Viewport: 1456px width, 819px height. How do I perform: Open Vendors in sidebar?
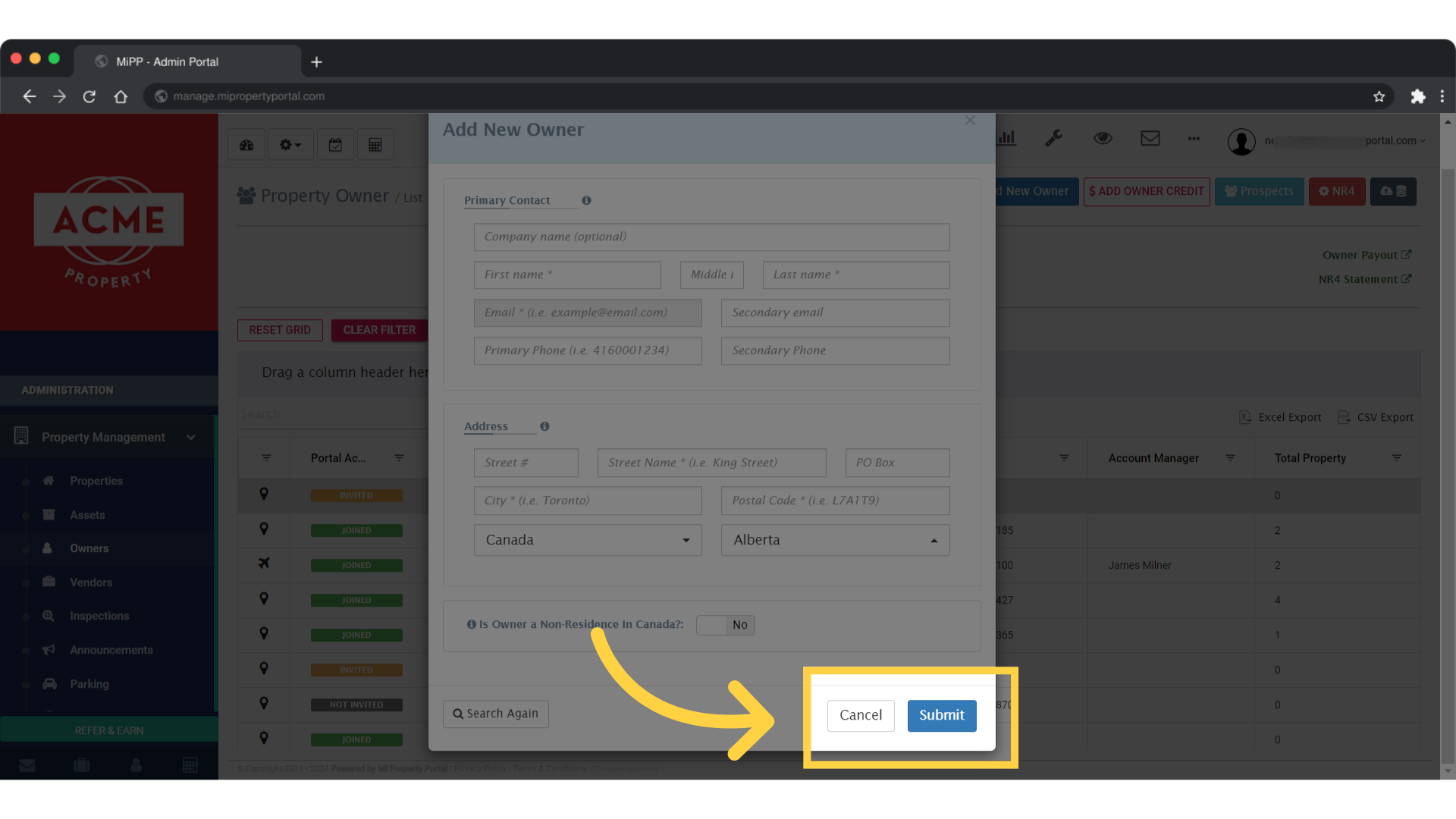91,582
